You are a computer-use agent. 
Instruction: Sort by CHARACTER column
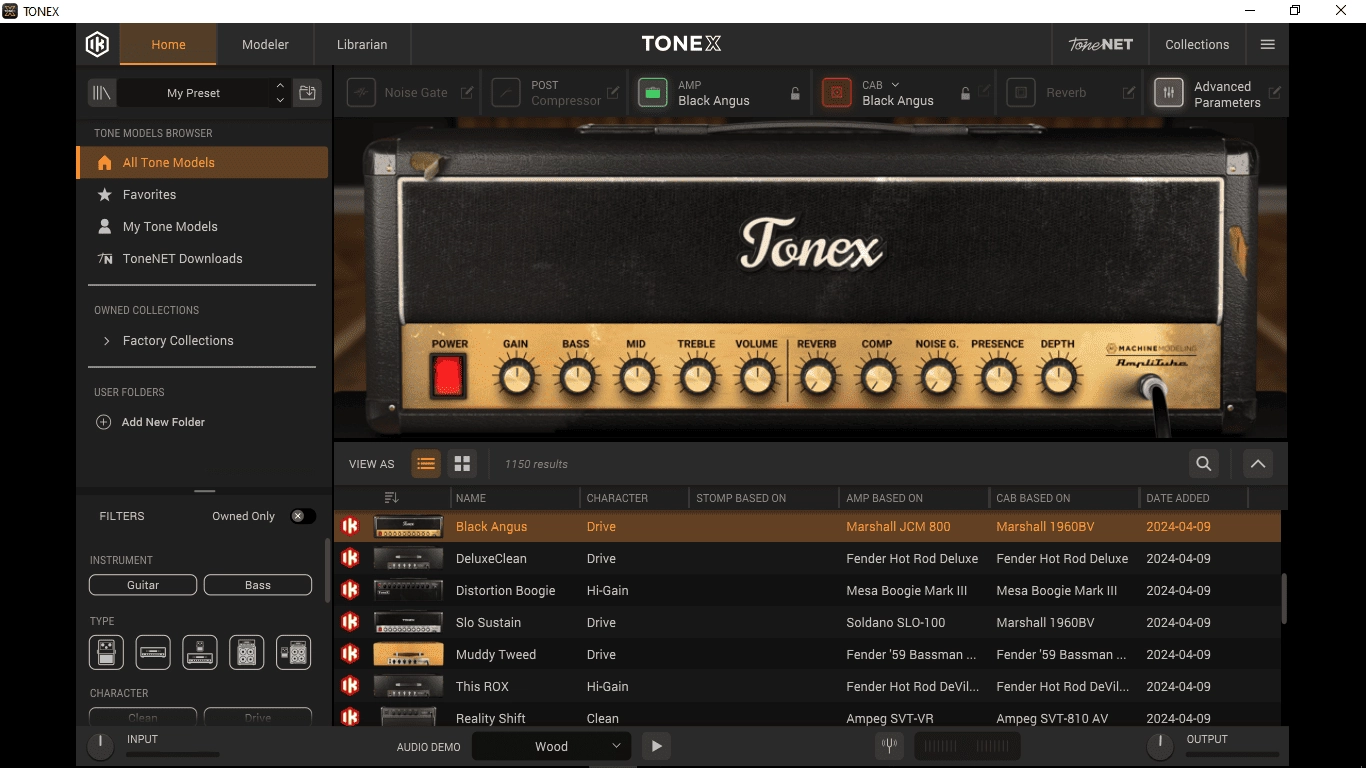point(617,498)
